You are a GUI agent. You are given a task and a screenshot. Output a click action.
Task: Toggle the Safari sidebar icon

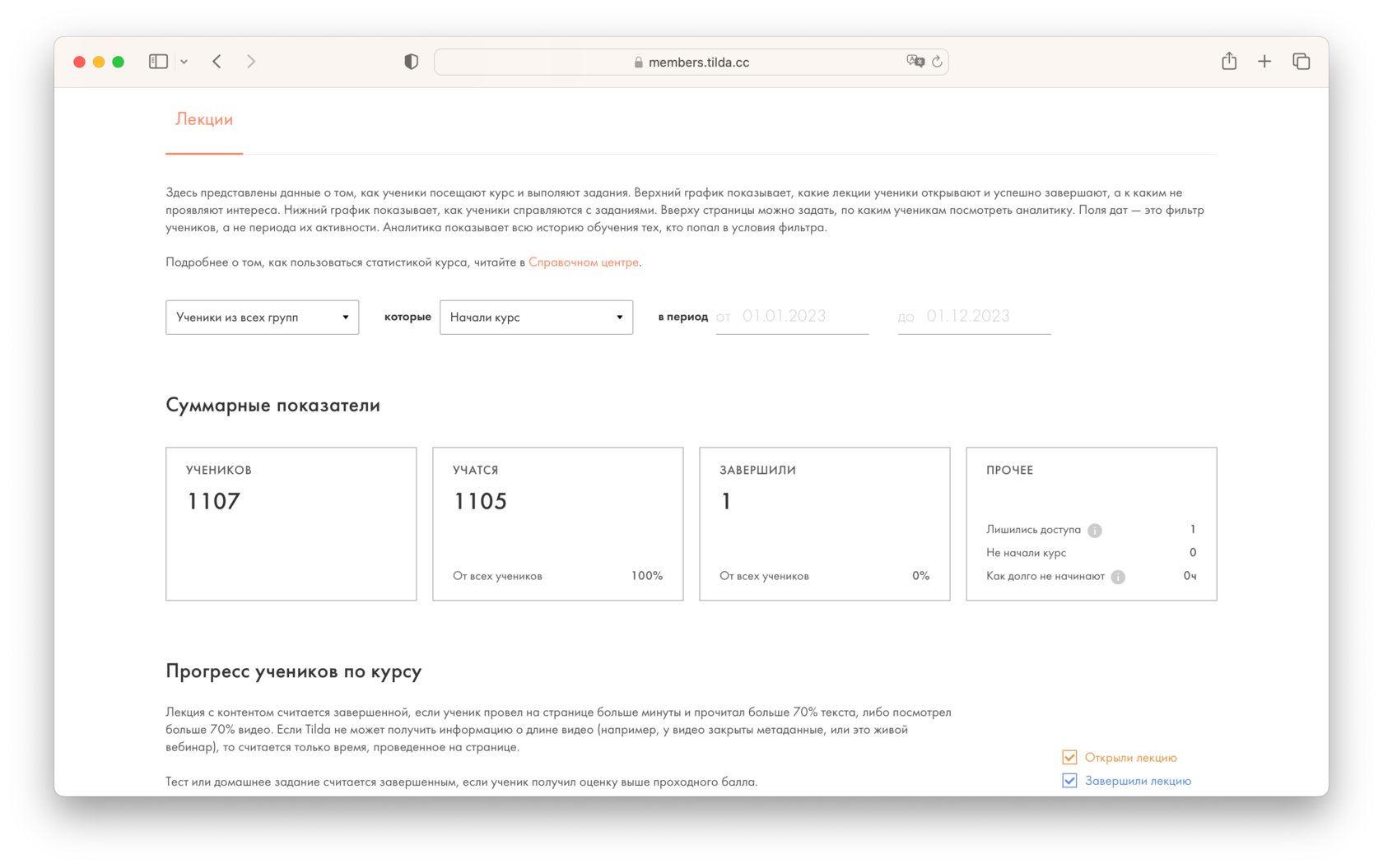pyautogui.click(x=158, y=62)
